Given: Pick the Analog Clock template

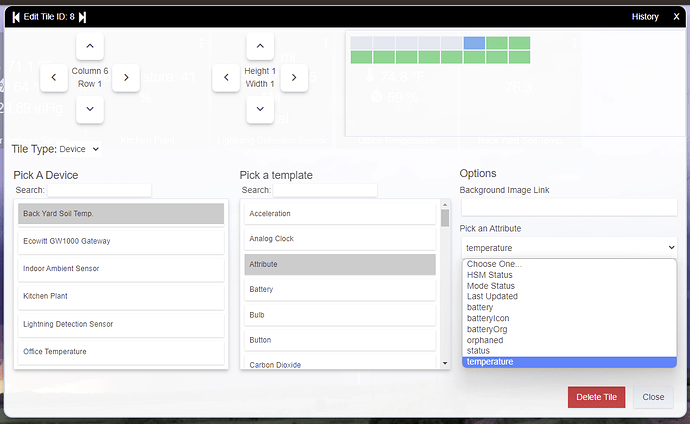Looking at the screenshot, I should pos(340,239).
